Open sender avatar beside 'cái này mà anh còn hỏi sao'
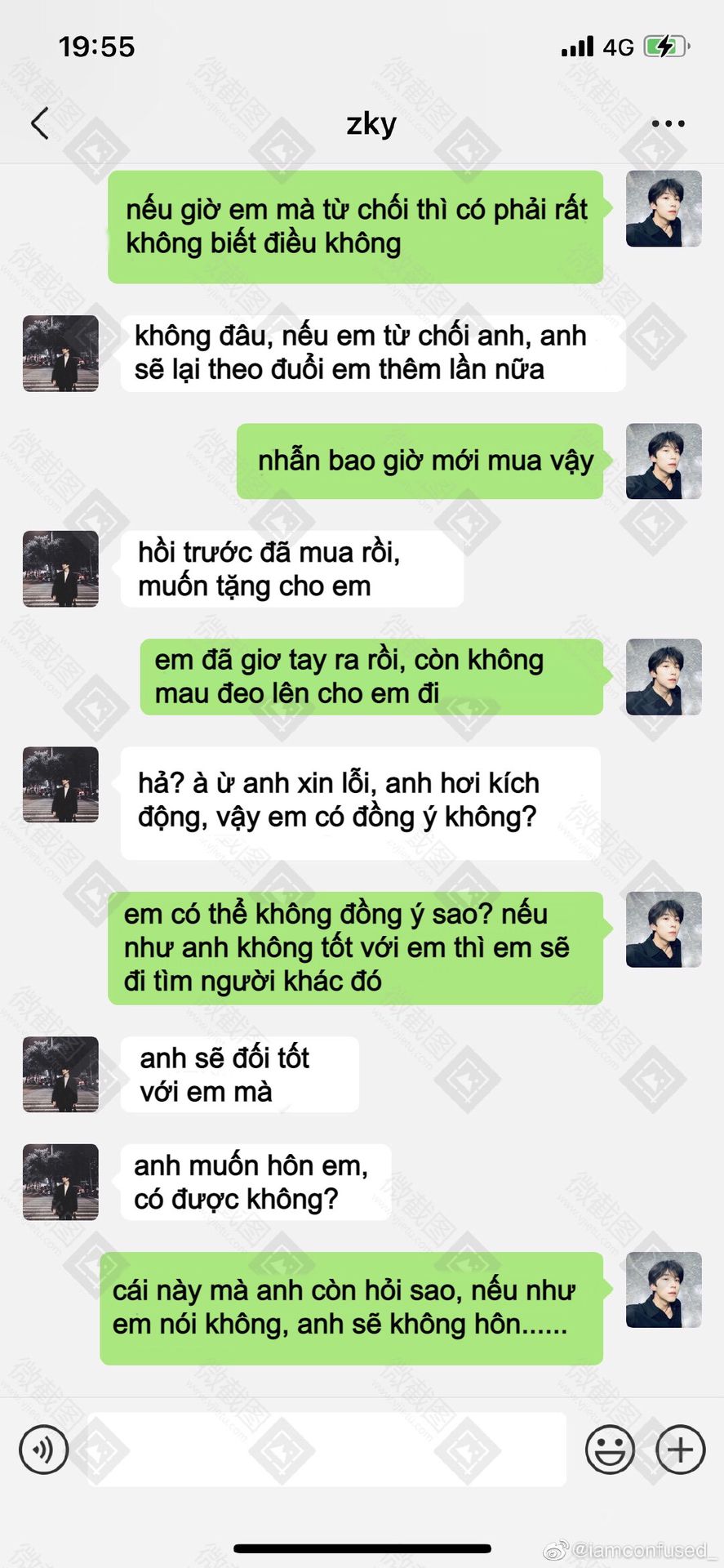Screen dimensions: 724x1568 pyautogui.click(x=664, y=1290)
